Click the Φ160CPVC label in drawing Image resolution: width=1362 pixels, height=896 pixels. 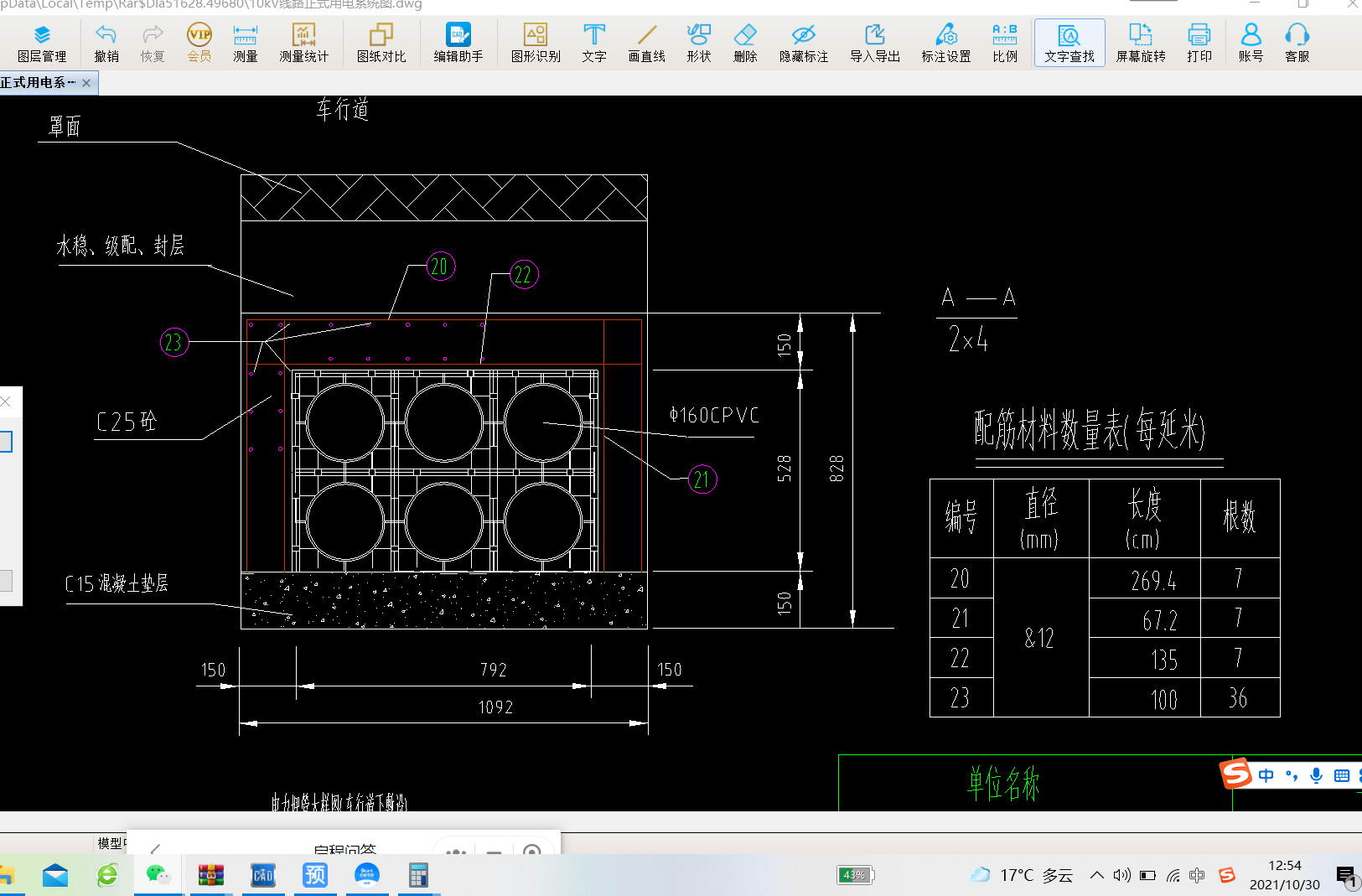pyautogui.click(x=714, y=415)
